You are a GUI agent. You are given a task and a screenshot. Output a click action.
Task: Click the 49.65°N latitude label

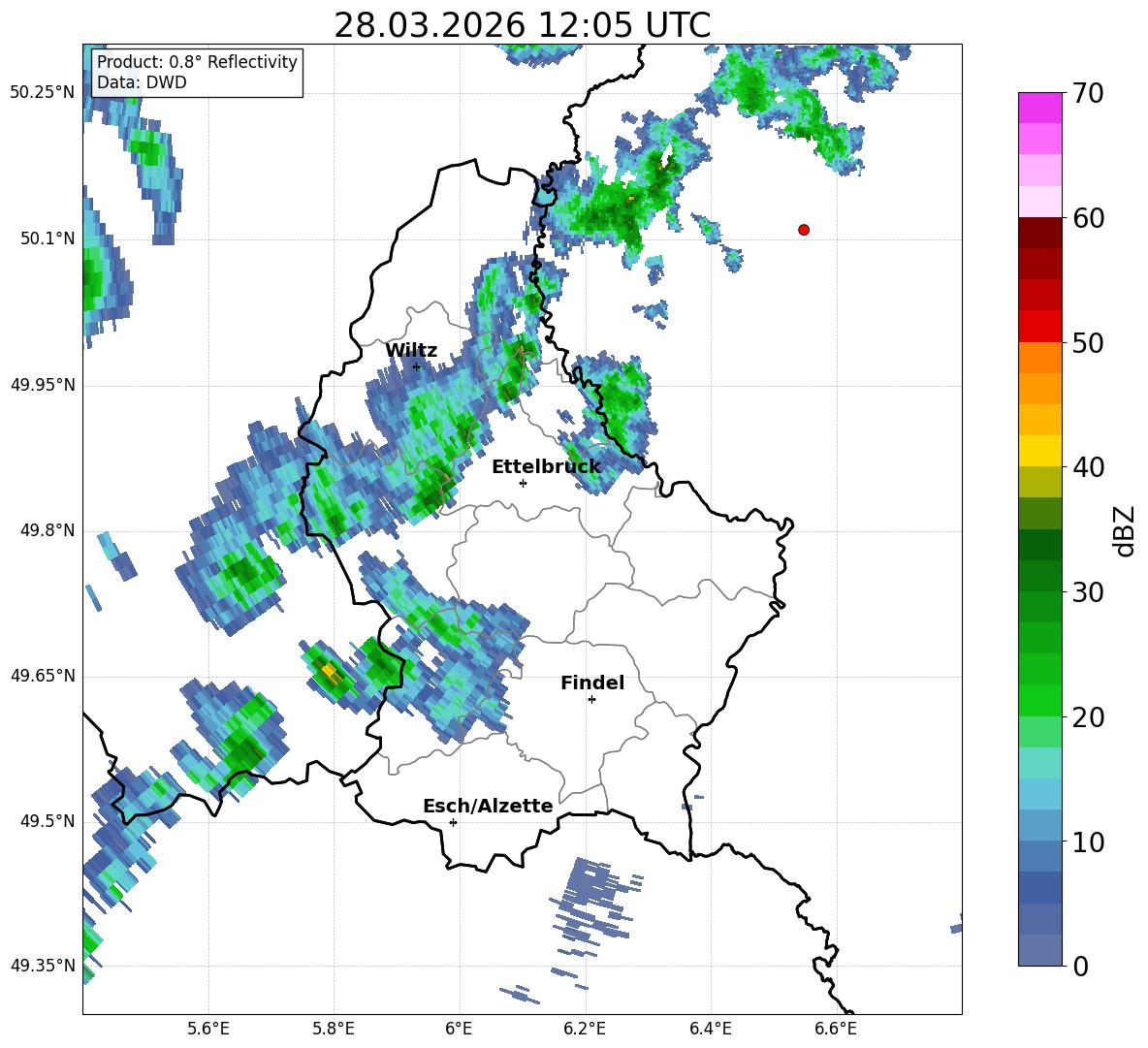[x=43, y=676]
